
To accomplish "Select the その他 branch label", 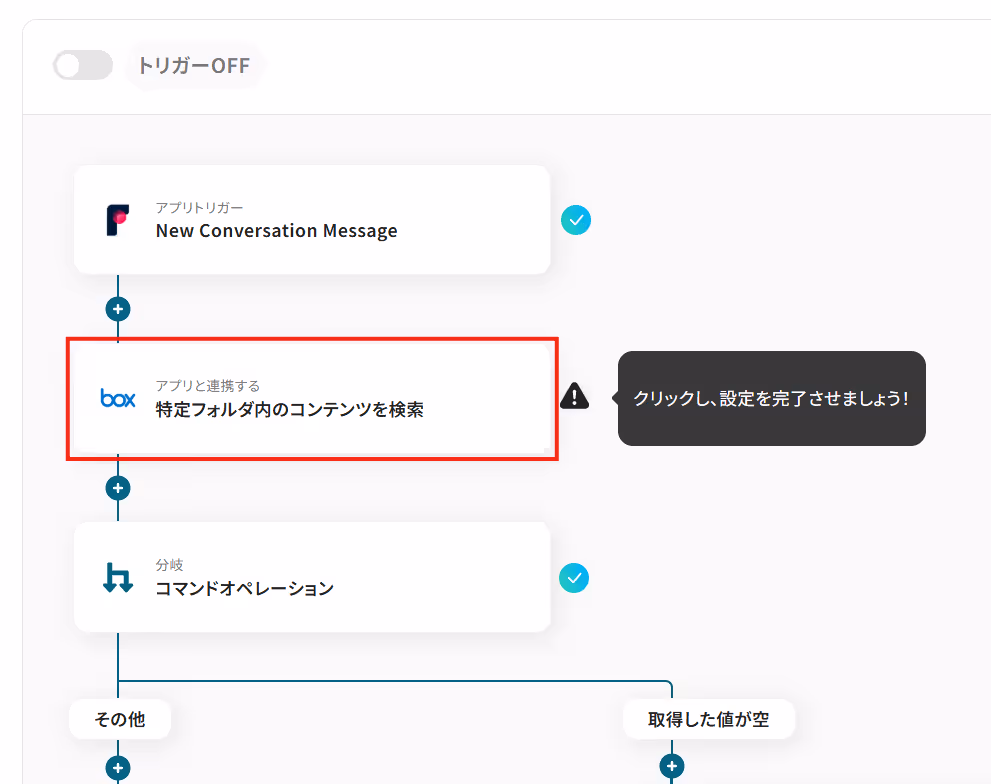I will (120, 719).
